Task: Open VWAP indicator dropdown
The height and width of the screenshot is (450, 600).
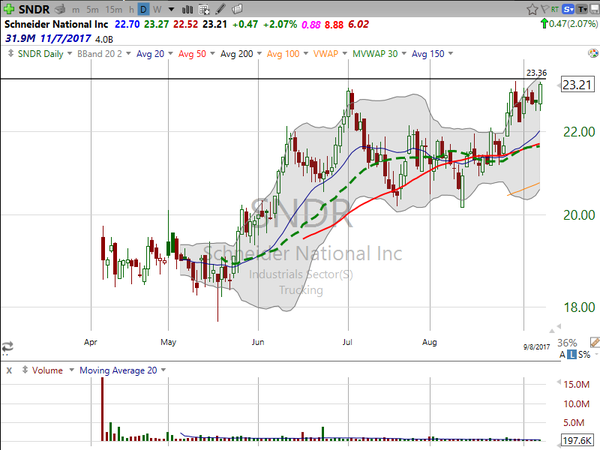Action: [344, 54]
